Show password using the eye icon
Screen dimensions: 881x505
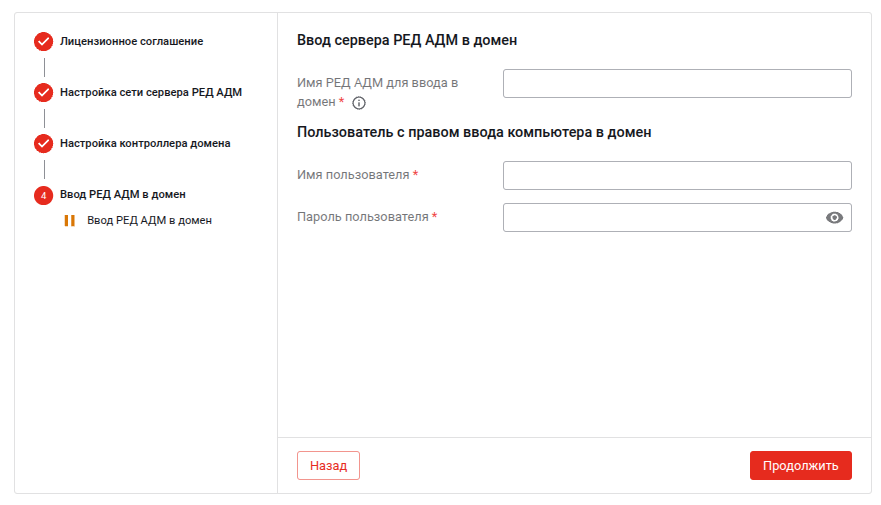pos(835,218)
